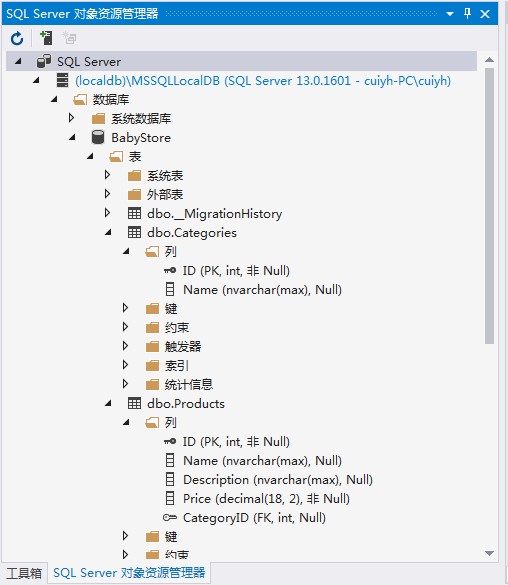This screenshot has height=585, width=508.
Task: Expand the 系统数据库 node
Action: point(71,118)
